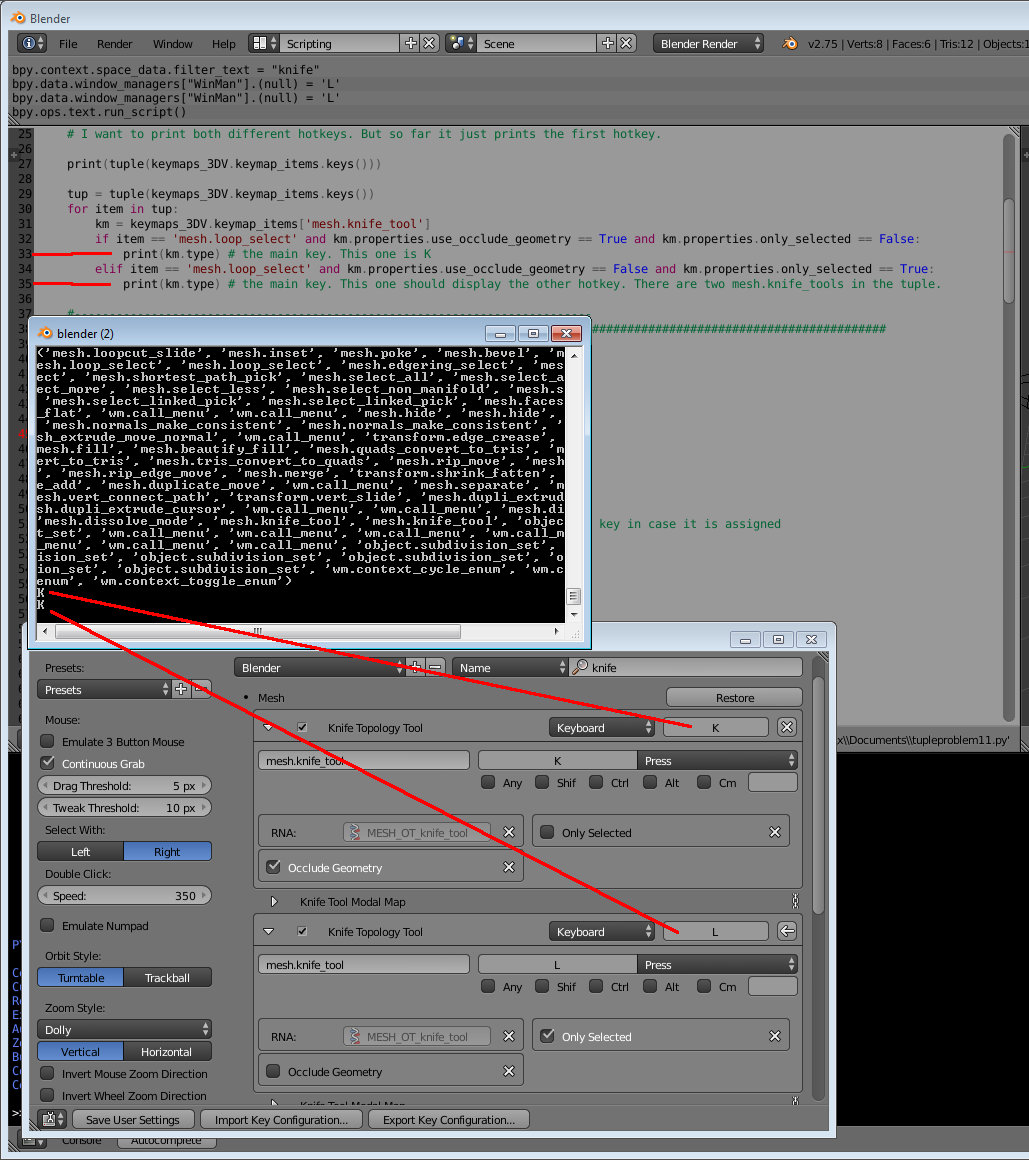Click Save User Settings button
This screenshot has height=1160, width=1029.
(x=132, y=1119)
